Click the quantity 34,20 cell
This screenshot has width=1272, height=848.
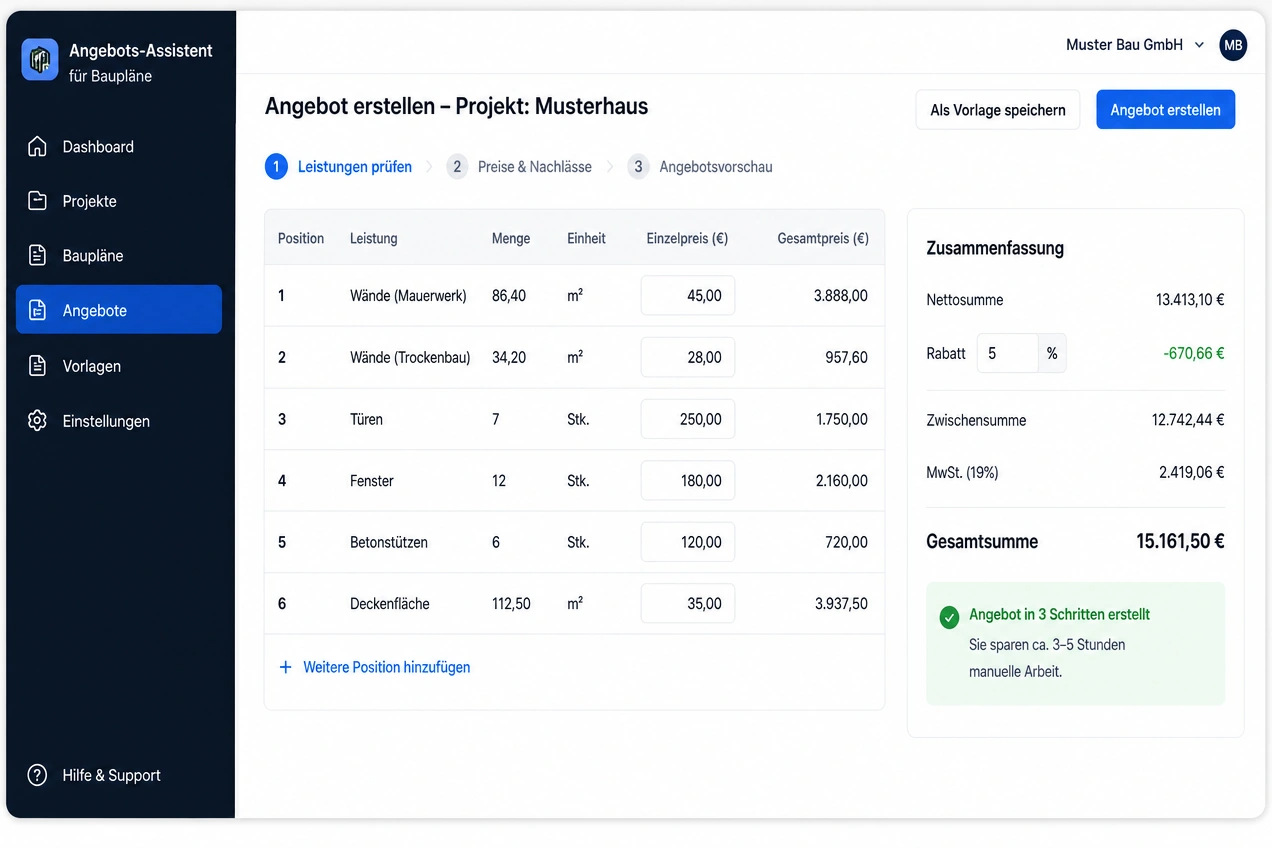509,357
